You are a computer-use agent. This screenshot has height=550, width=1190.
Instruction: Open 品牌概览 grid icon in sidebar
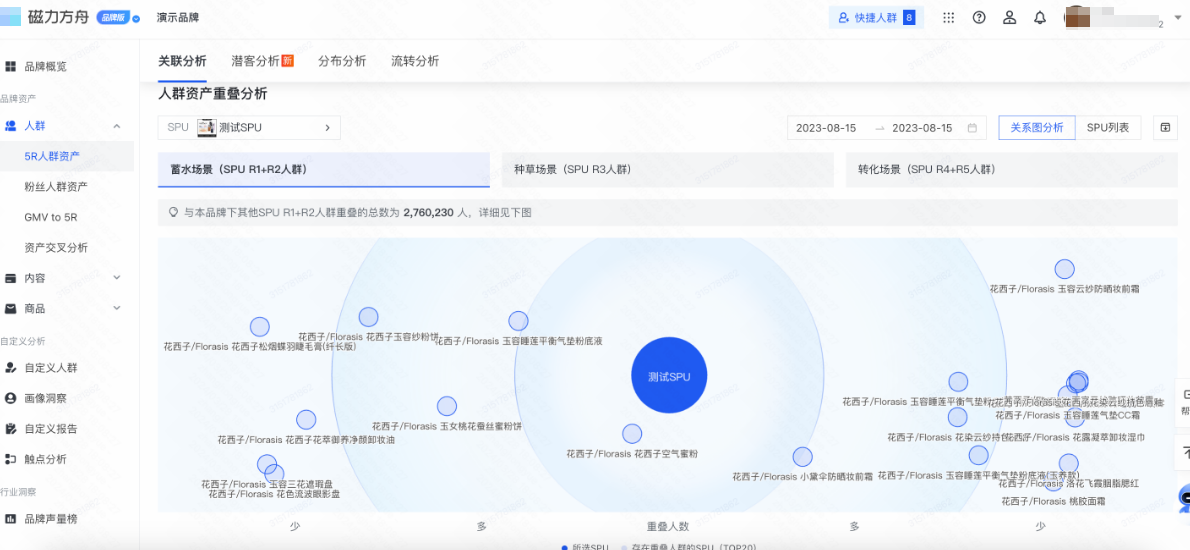coord(11,66)
